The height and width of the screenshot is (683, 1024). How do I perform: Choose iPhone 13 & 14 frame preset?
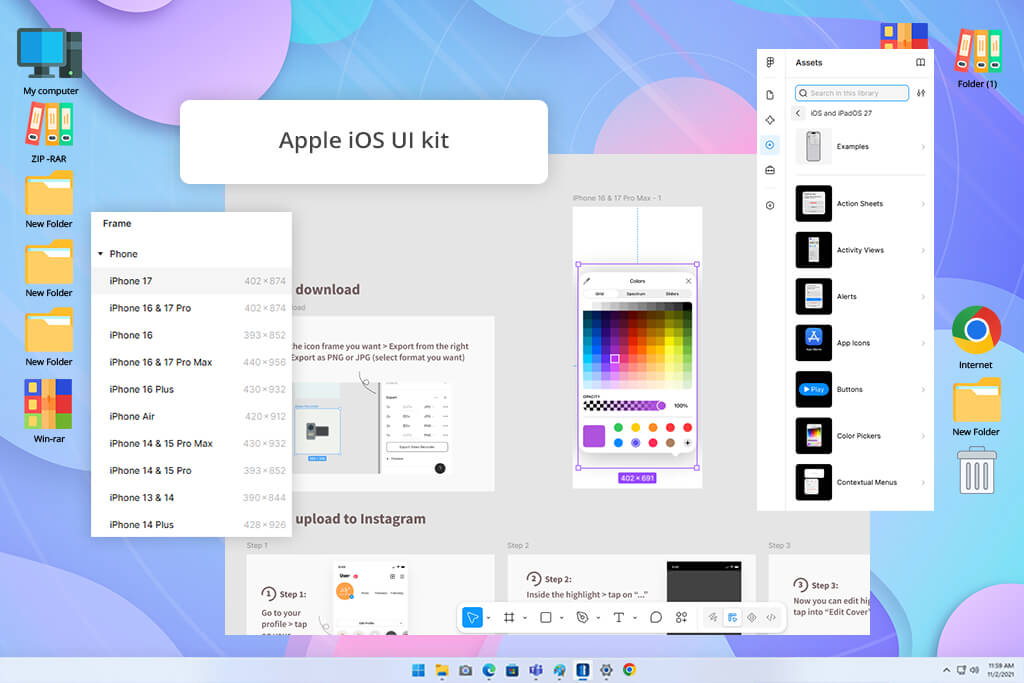(191, 498)
